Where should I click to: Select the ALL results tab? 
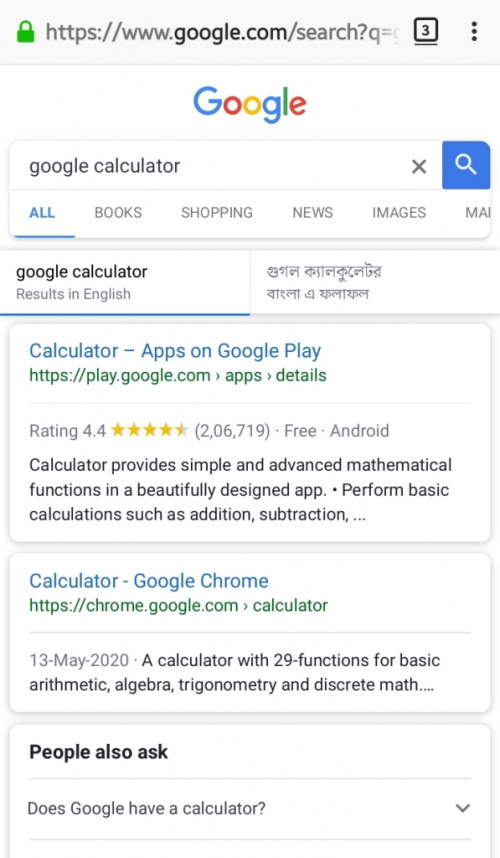[42, 212]
